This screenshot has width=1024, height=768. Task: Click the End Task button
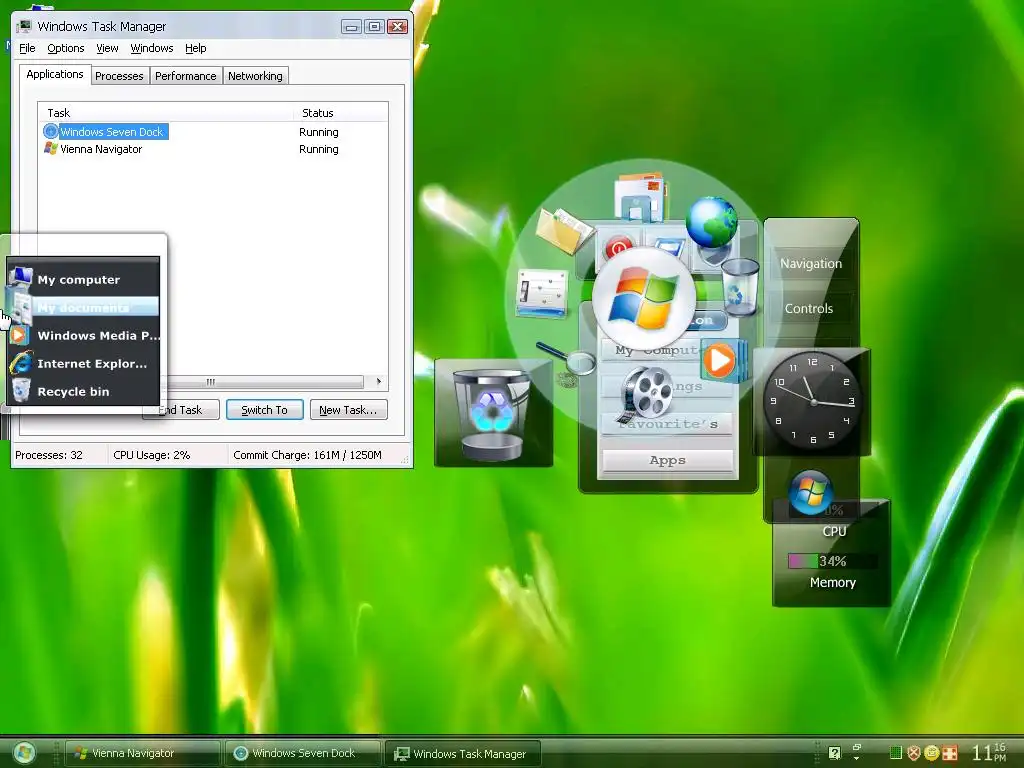click(180, 409)
